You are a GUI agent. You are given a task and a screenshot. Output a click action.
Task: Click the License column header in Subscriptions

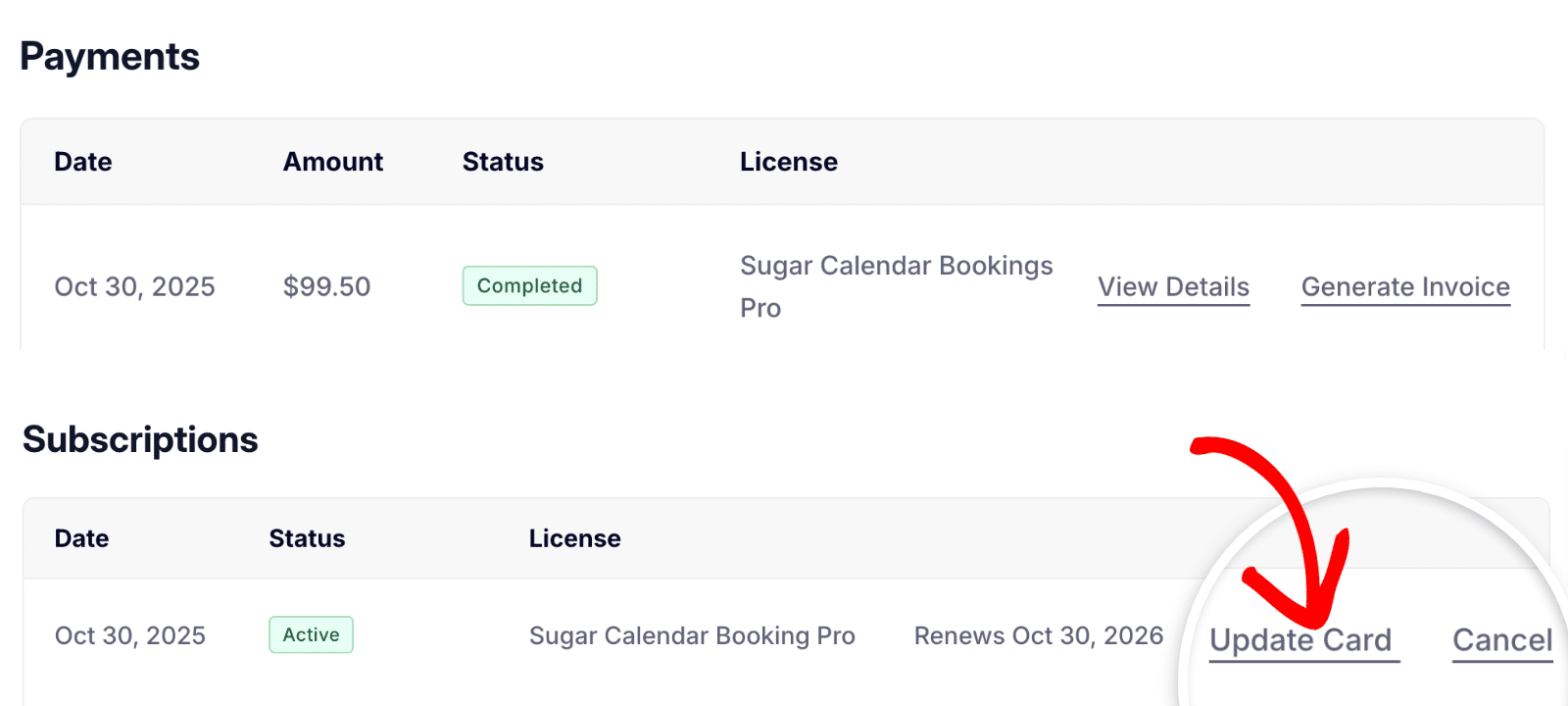point(574,538)
